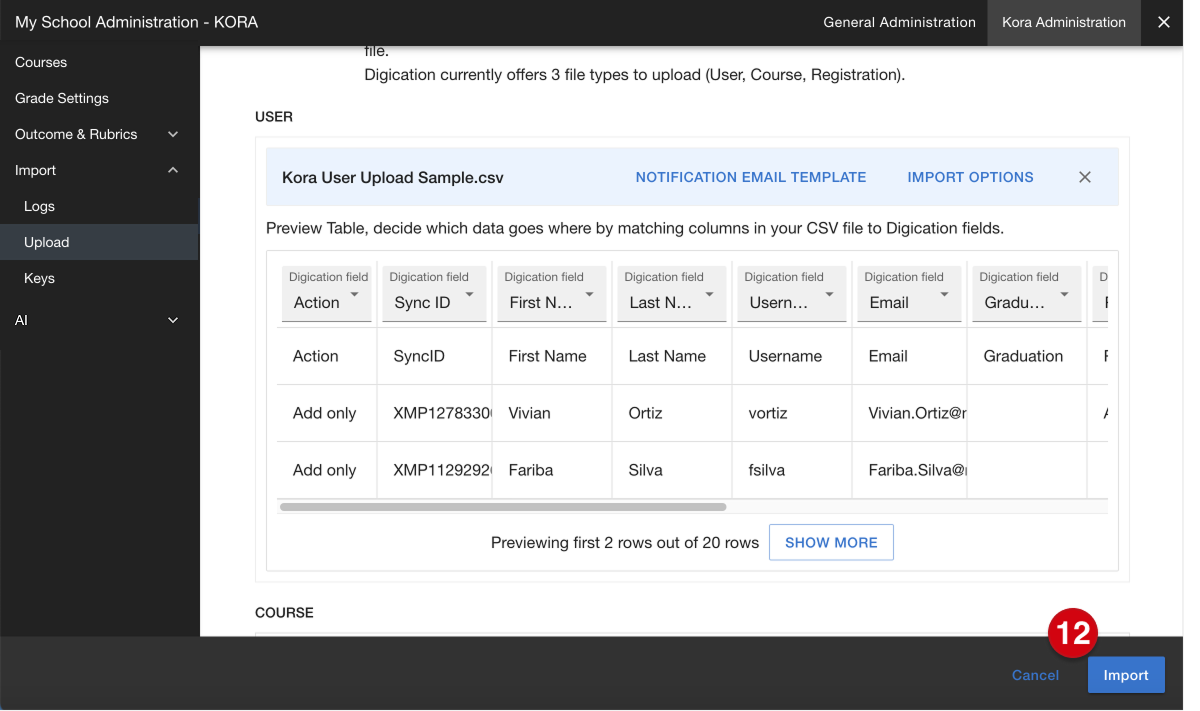Click the USER section heading

(x=274, y=117)
